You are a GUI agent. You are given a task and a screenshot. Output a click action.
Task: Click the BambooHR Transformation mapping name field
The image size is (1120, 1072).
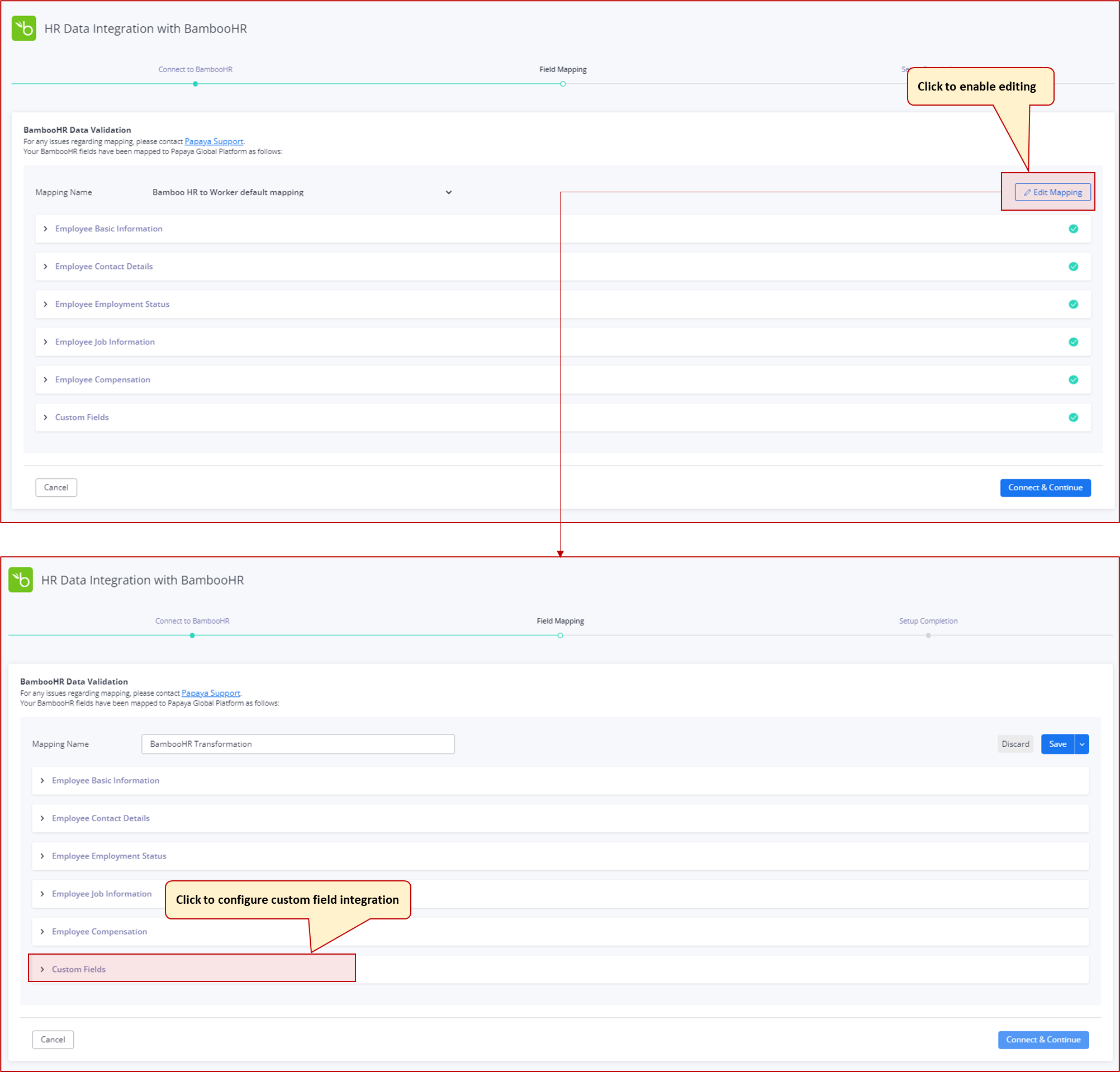[298, 744]
